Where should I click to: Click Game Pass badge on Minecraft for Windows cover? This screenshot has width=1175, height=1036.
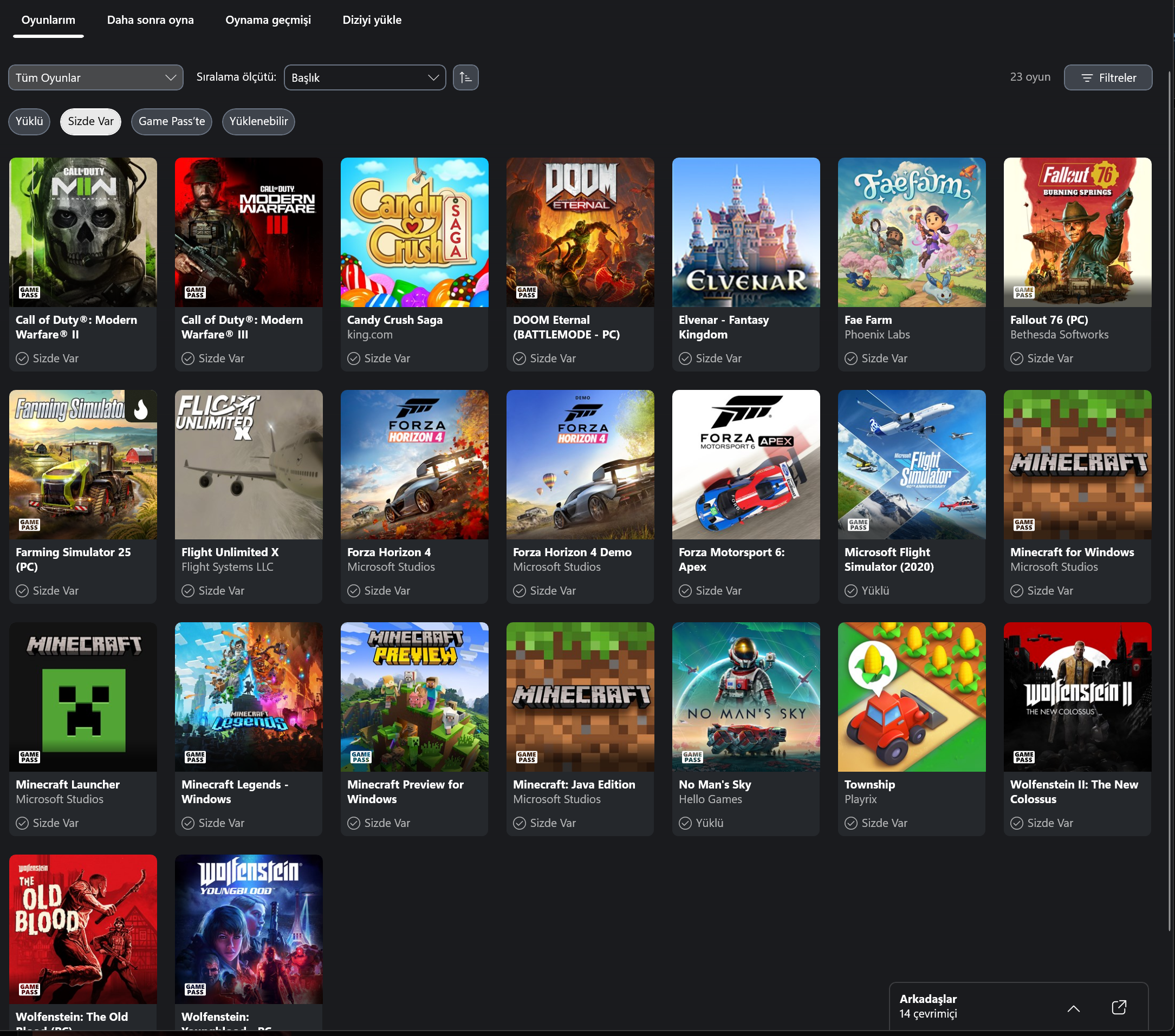pos(1024,525)
